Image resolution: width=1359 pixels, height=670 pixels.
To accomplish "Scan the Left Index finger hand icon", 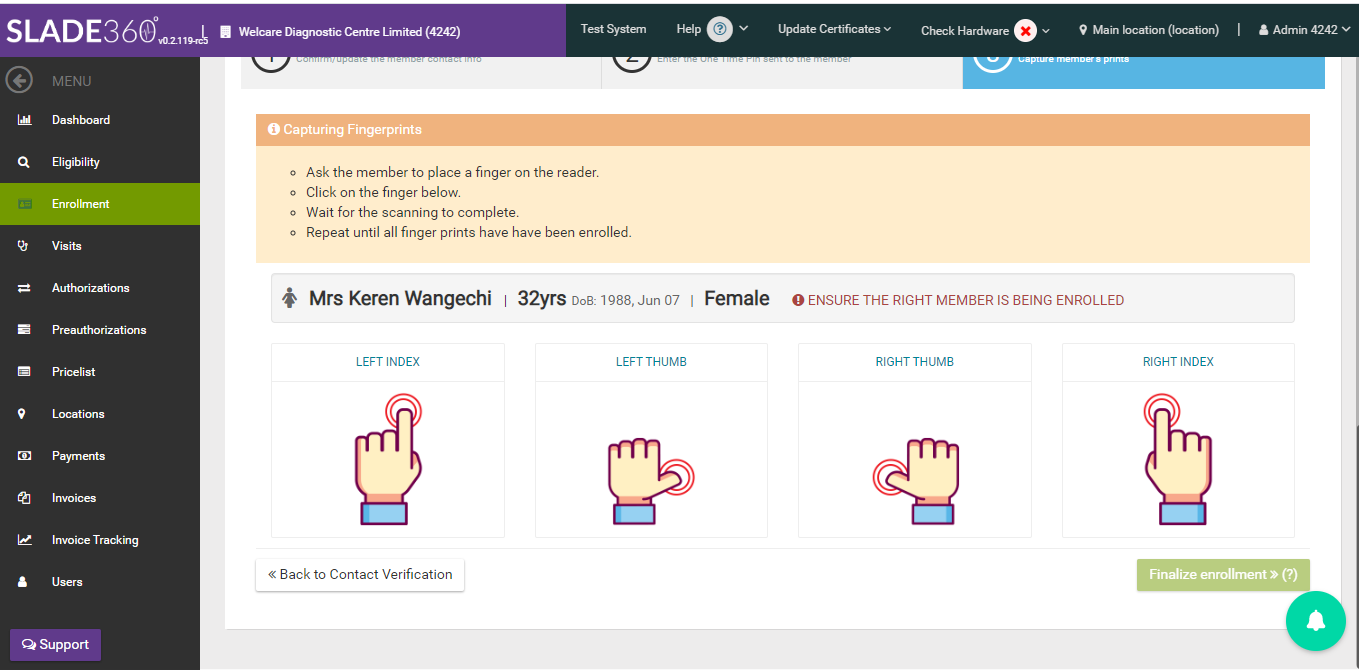I will 388,459.
